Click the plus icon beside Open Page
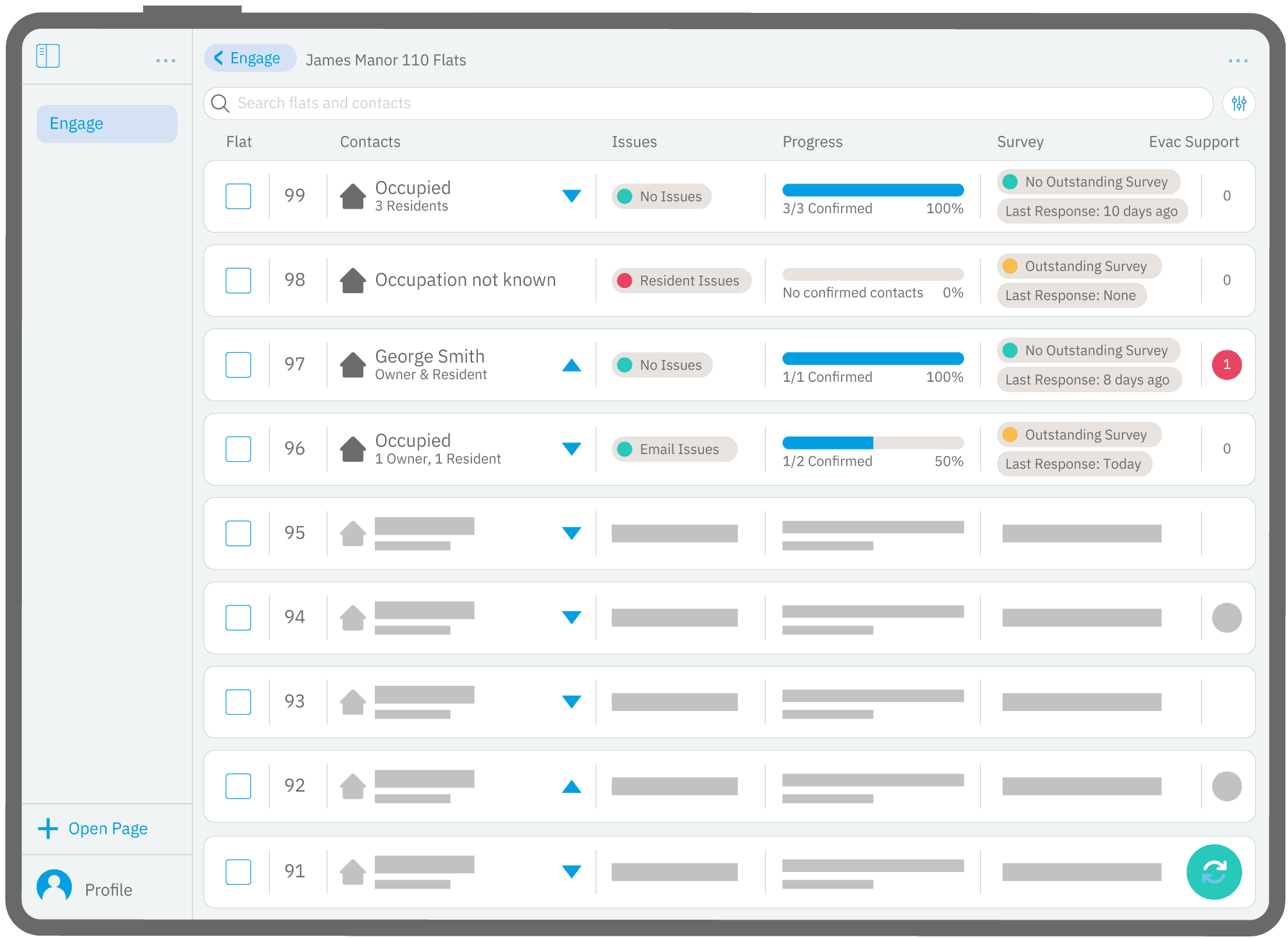 pos(48,828)
